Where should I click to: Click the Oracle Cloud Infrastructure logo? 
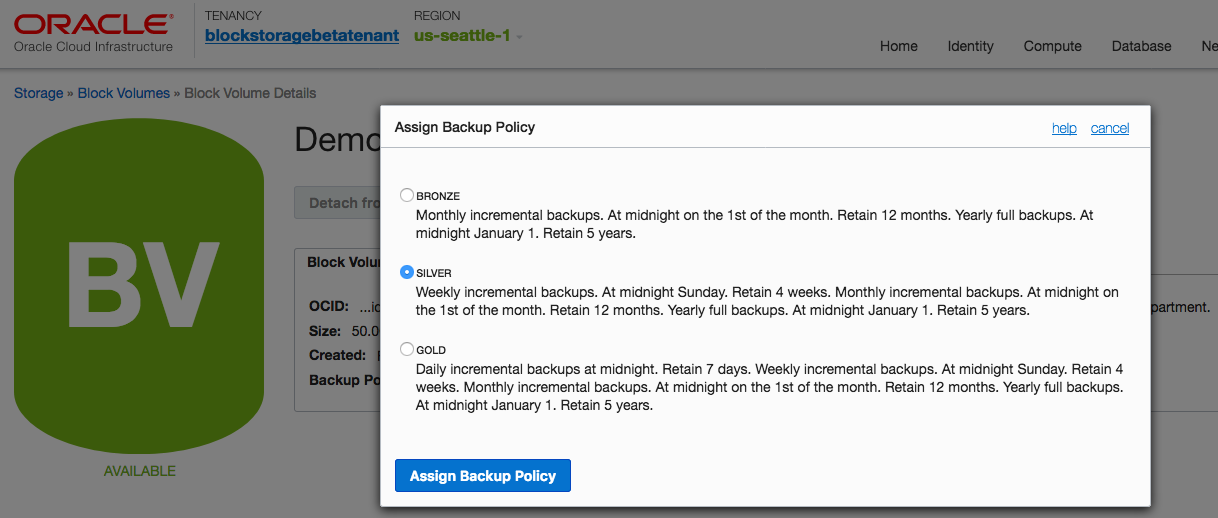[x=93, y=33]
